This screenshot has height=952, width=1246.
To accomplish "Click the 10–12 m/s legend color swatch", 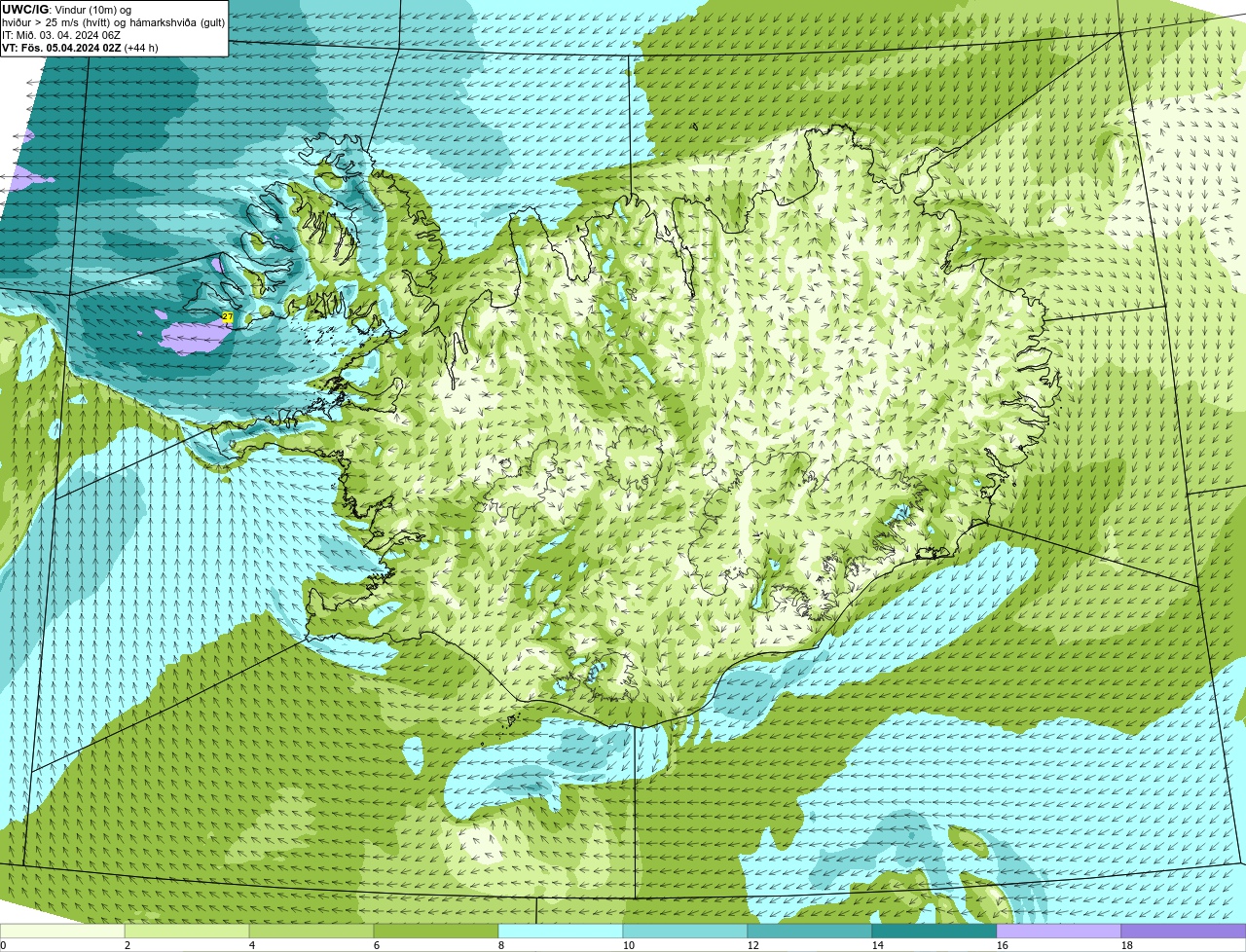I will 685,931.
